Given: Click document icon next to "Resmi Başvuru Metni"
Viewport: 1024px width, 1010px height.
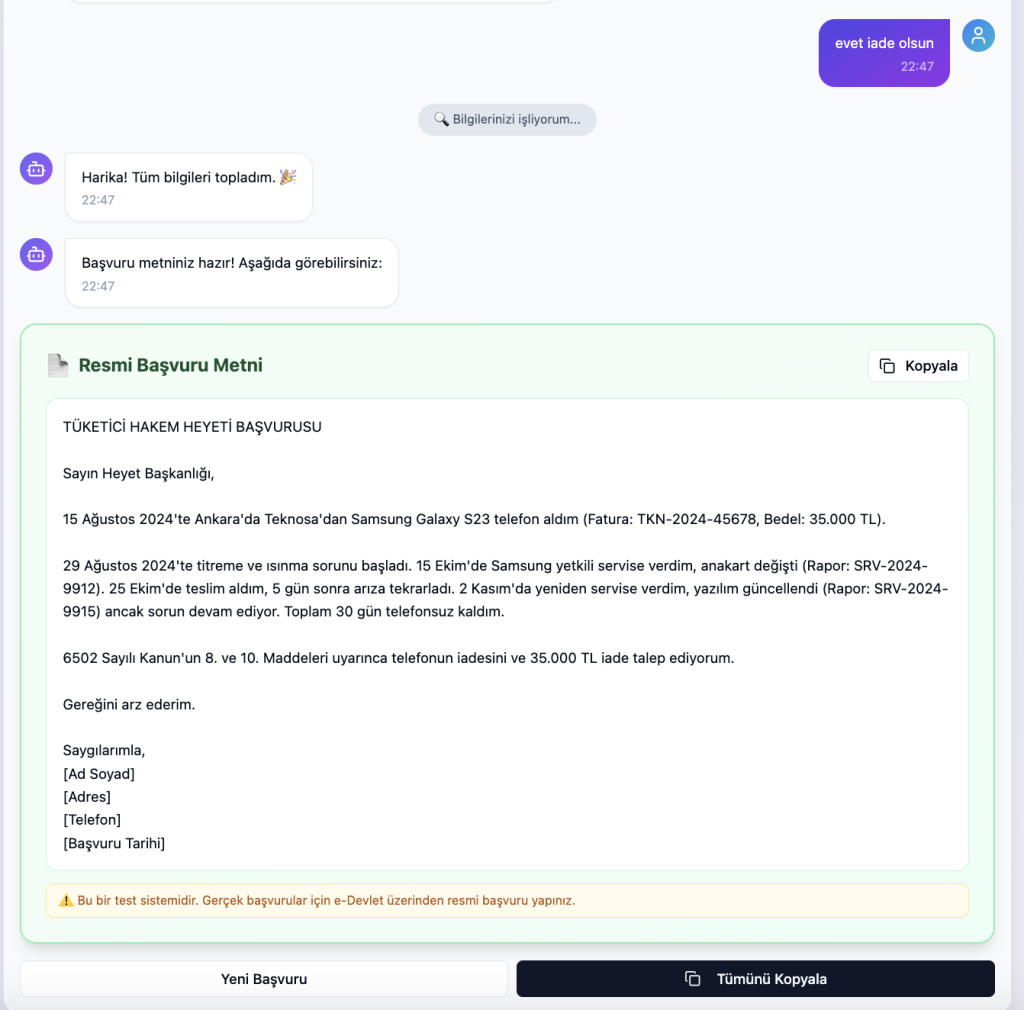Looking at the screenshot, I should pyautogui.click(x=58, y=366).
